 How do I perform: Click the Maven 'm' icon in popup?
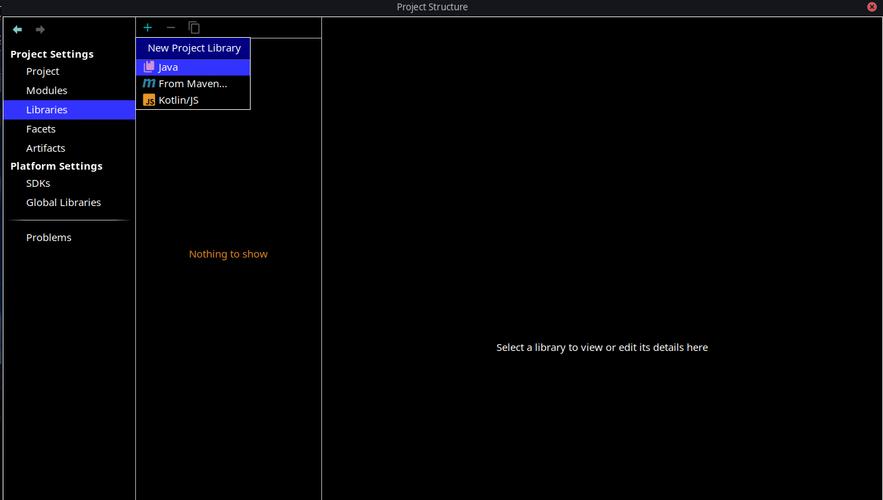tap(149, 83)
